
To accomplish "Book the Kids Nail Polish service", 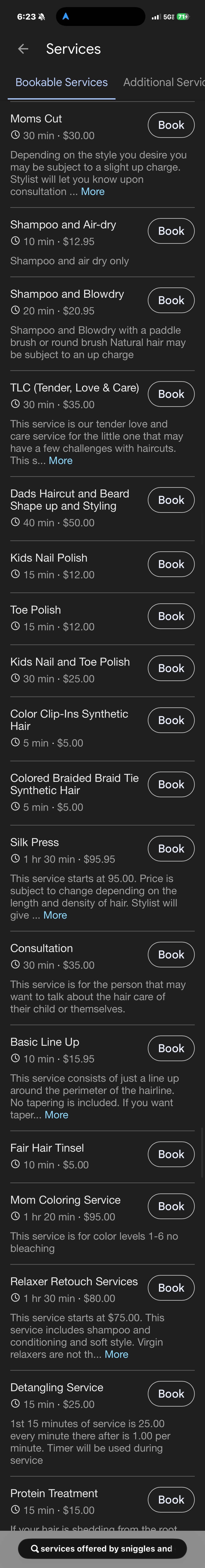I will pos(171,564).
